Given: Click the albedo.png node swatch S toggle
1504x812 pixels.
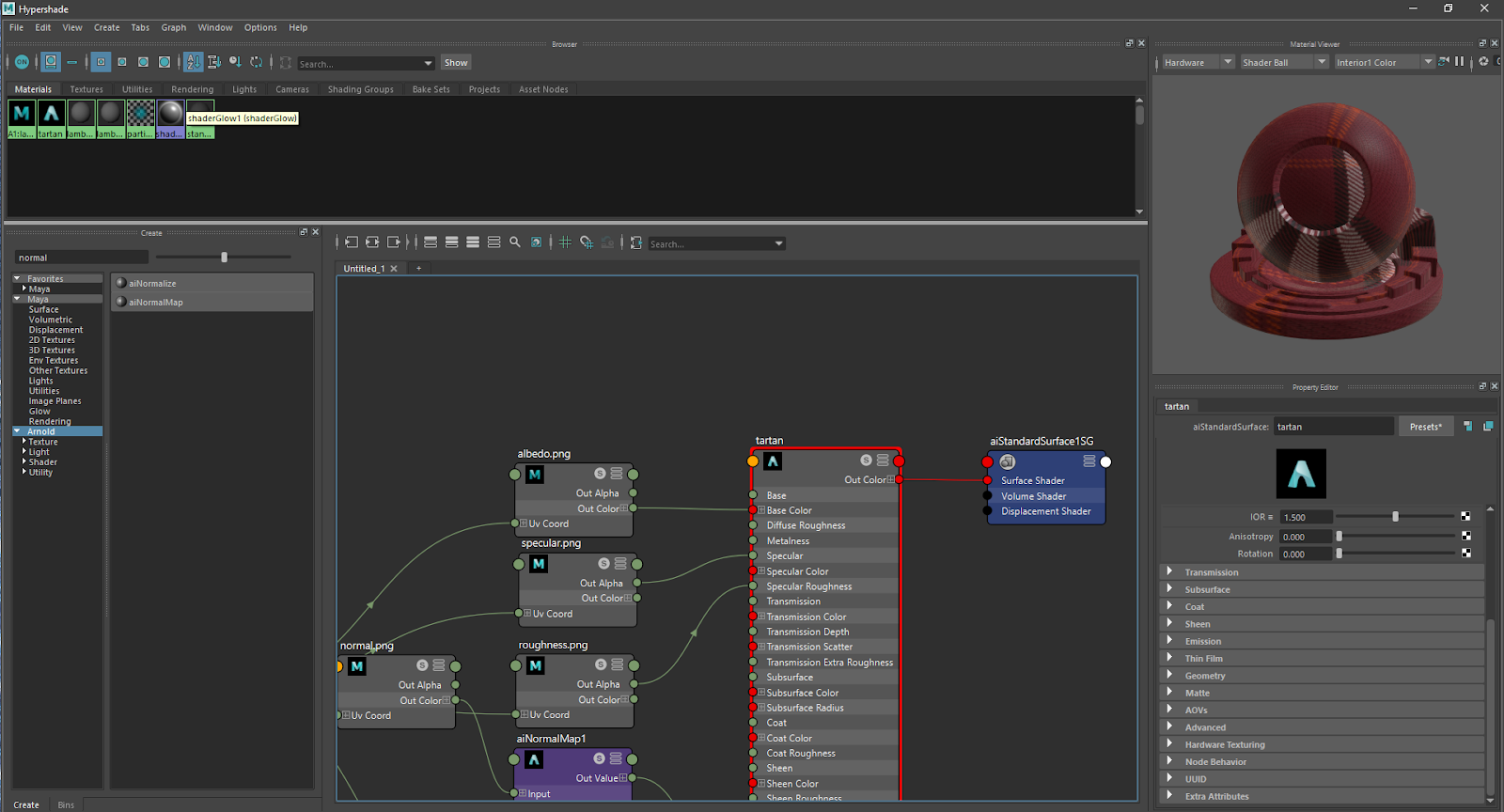Looking at the screenshot, I should (600, 474).
